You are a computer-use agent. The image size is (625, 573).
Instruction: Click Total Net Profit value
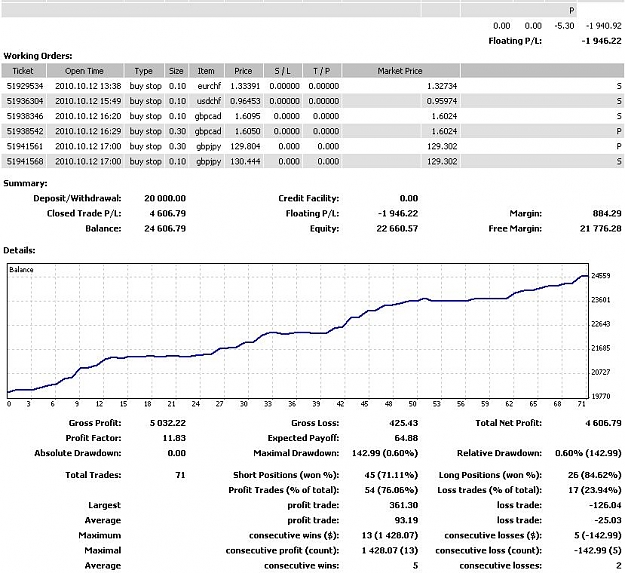[x=603, y=423]
